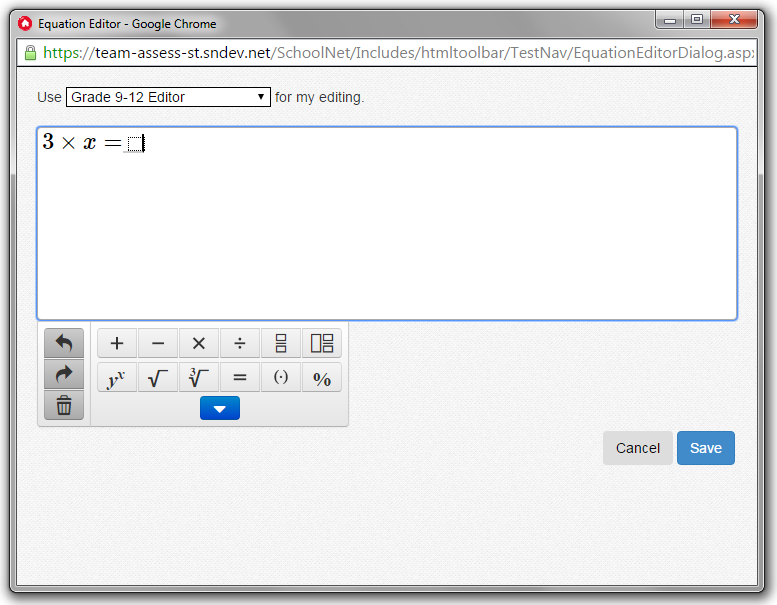The height and width of the screenshot is (605, 777).
Task: Click the trash can to clear equation
Action: point(64,405)
